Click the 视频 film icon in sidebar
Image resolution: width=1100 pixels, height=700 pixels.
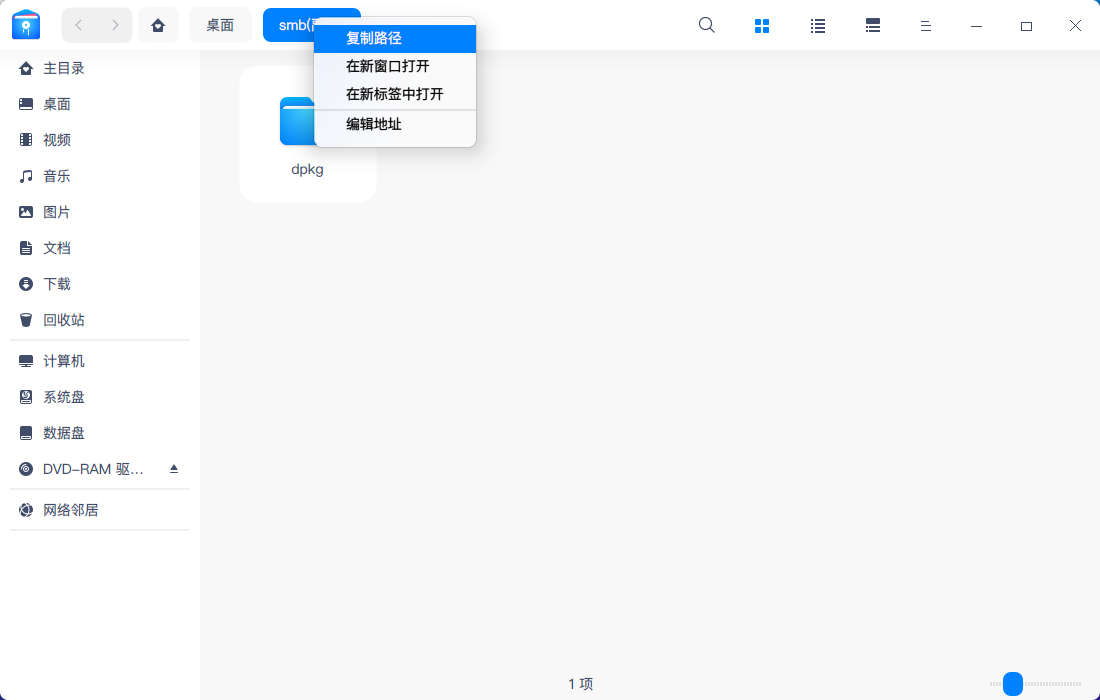click(x=26, y=140)
